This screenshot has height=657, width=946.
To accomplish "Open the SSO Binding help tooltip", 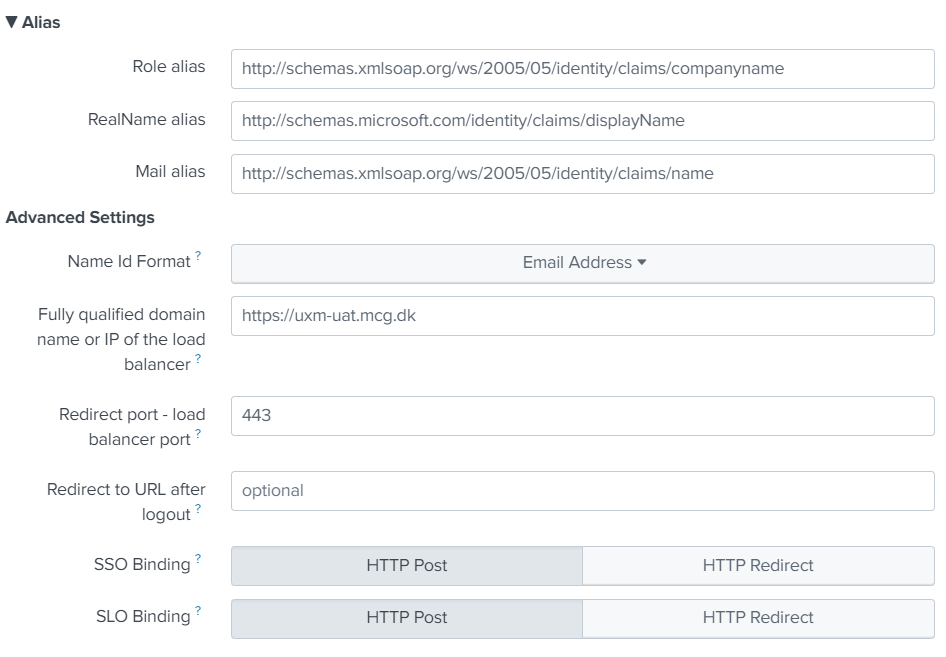I will click(x=198, y=560).
